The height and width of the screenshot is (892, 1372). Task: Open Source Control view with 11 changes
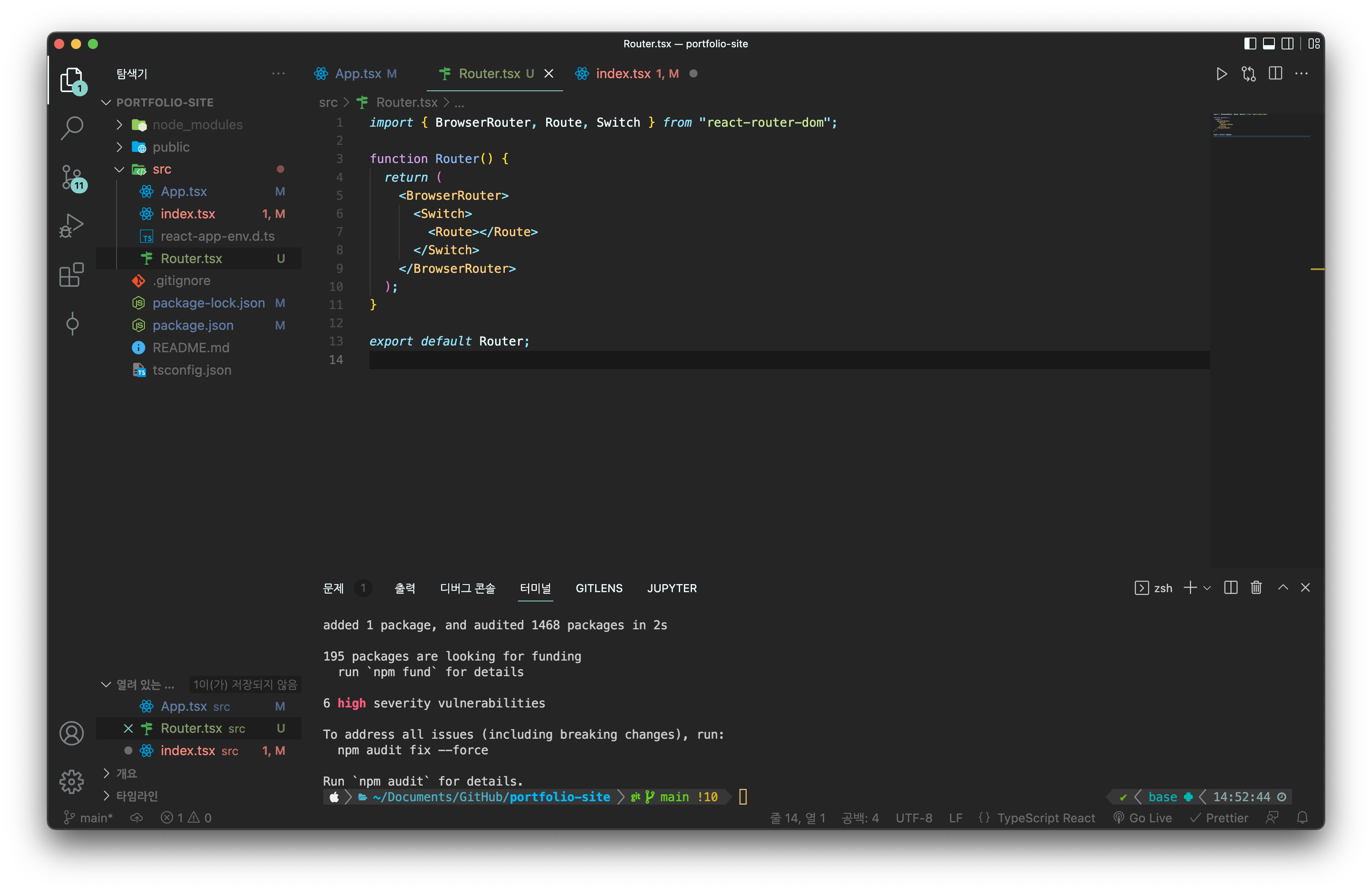coord(71,177)
